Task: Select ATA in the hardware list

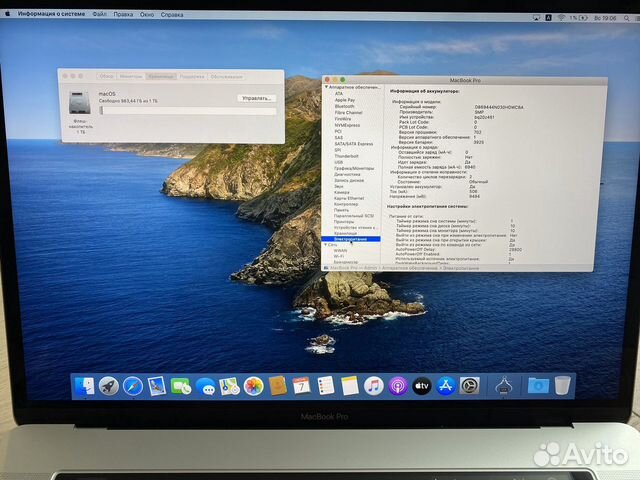Action: pos(339,93)
